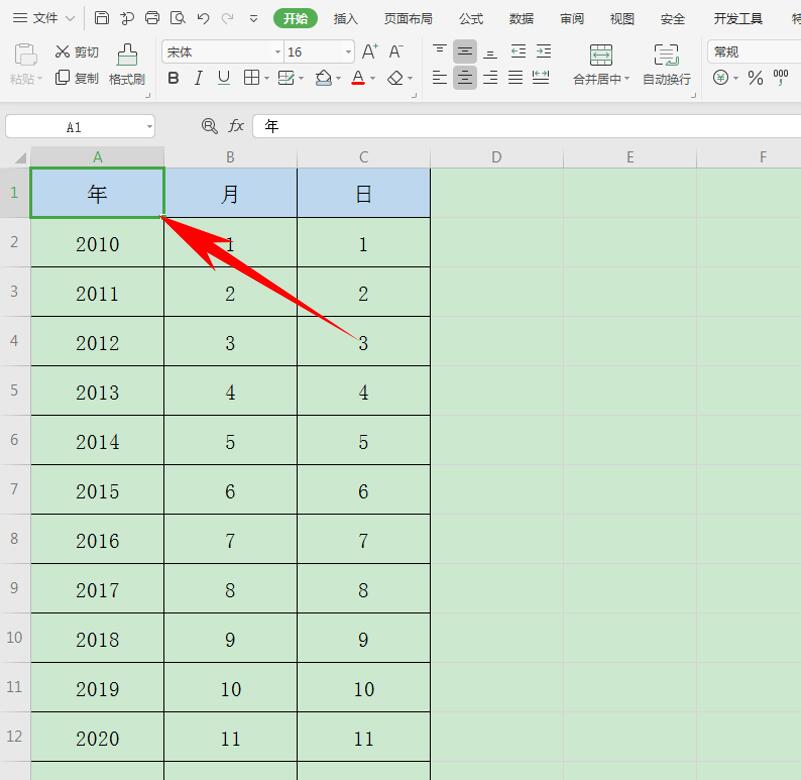This screenshot has height=780, width=801.
Task: Click the fx insert function icon
Action: (x=236, y=126)
